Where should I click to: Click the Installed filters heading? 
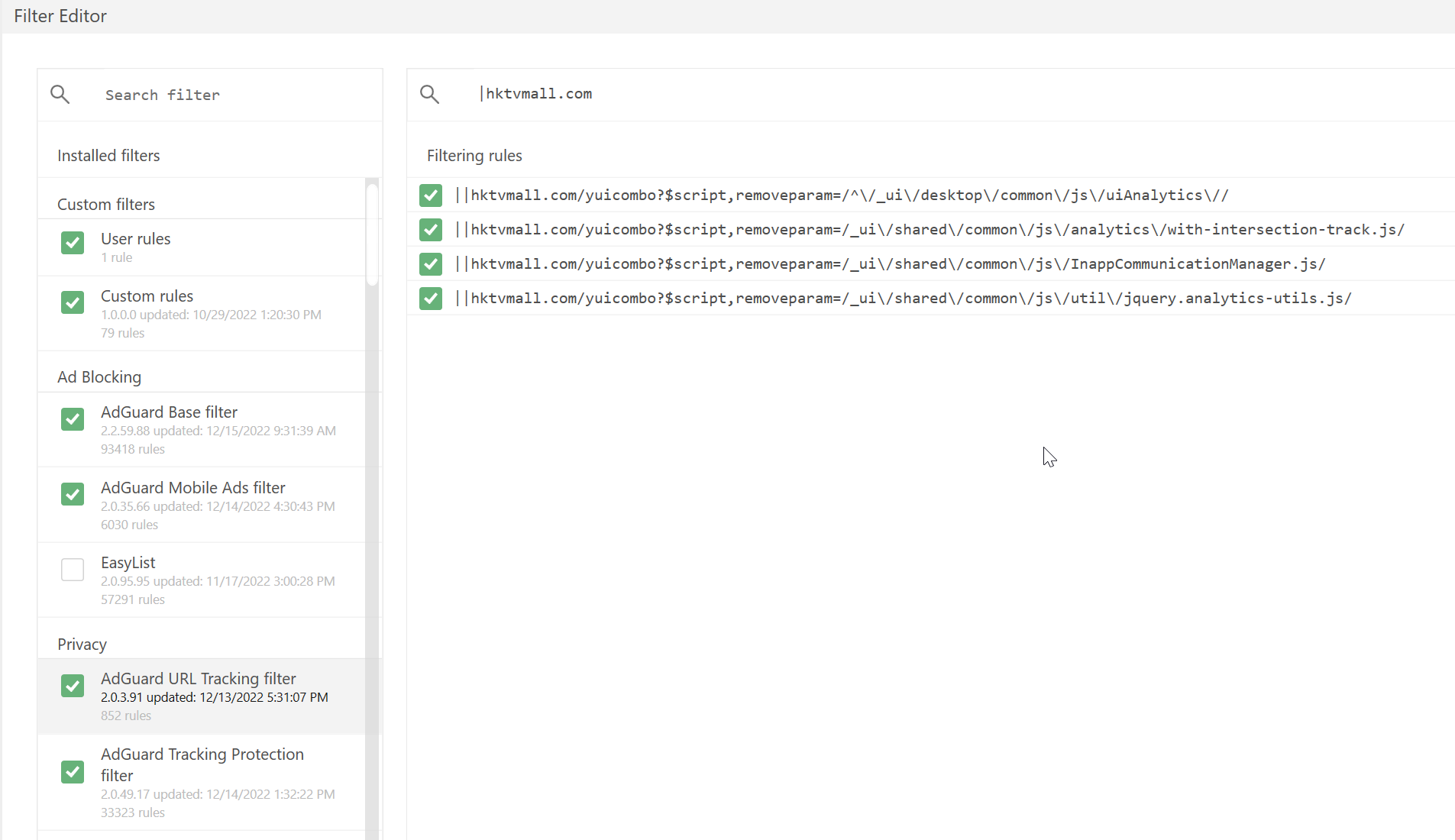108,156
